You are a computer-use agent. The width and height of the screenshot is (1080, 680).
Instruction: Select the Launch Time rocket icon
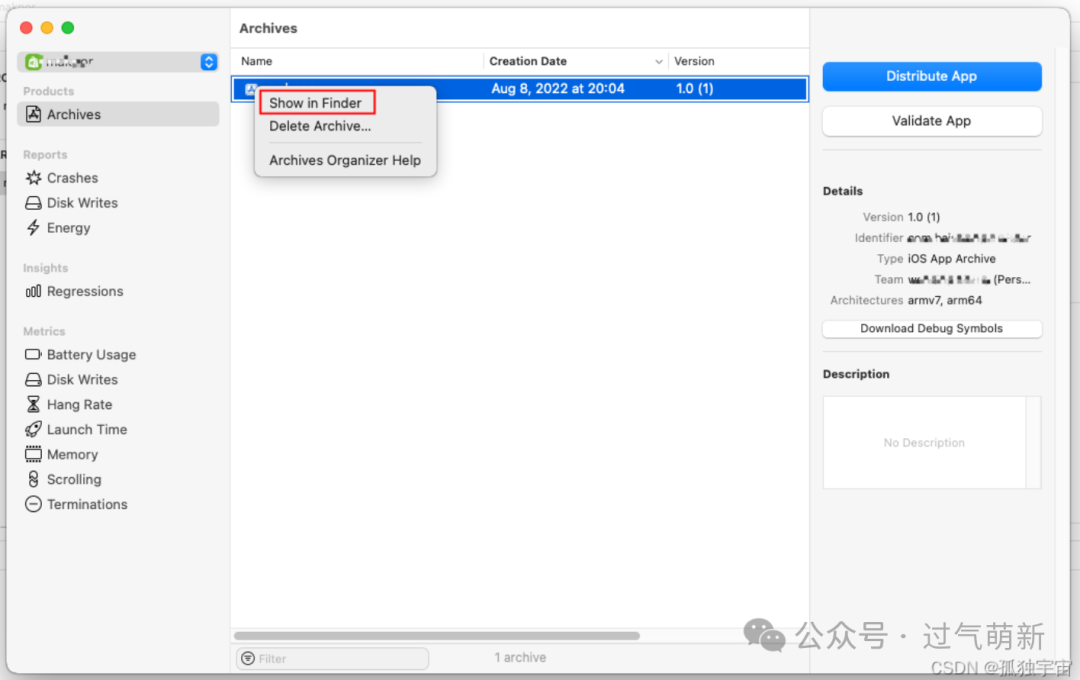coord(33,429)
